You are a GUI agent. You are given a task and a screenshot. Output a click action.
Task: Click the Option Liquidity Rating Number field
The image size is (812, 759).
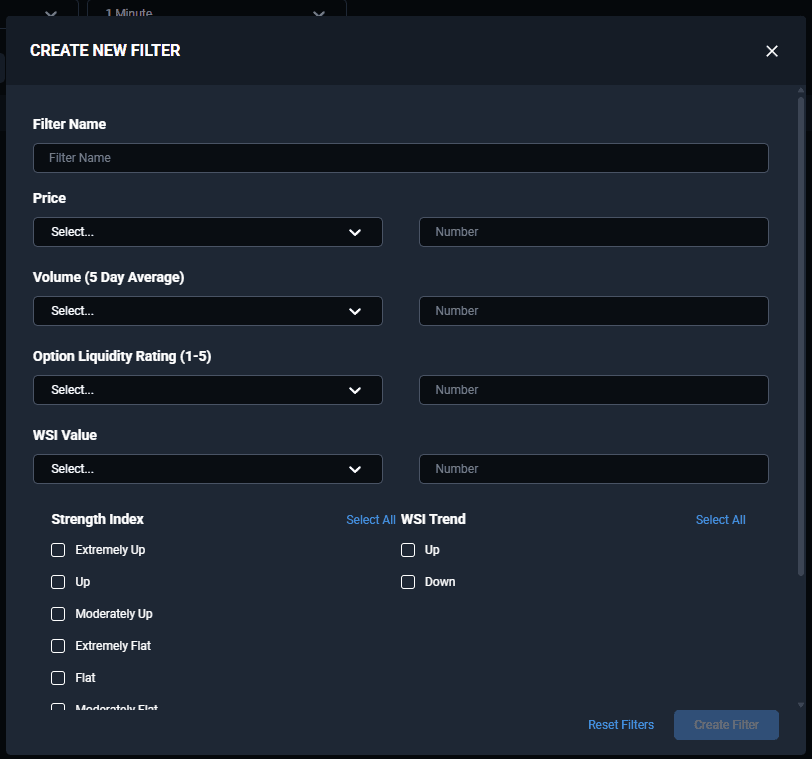(x=593, y=390)
